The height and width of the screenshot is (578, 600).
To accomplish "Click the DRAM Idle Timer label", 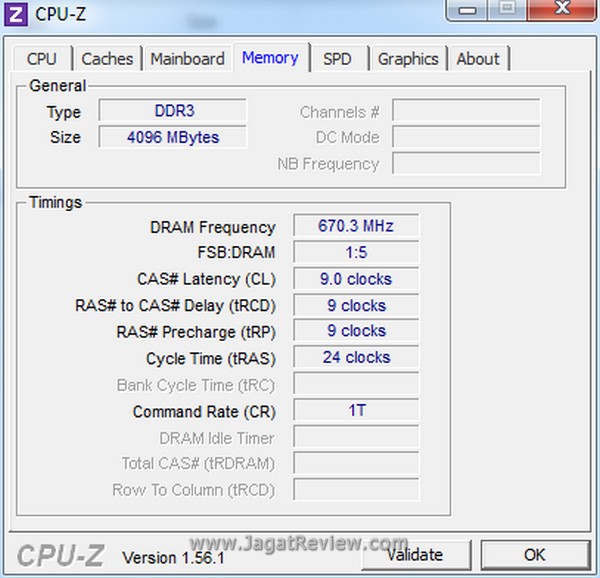I will 217,438.
